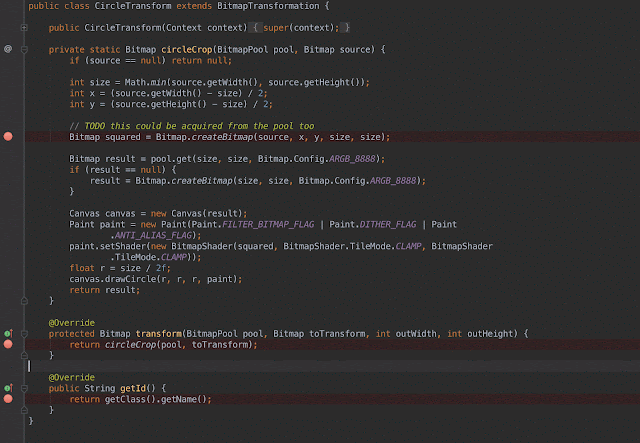Click 'int x' variable declaration line

[x=168, y=93]
